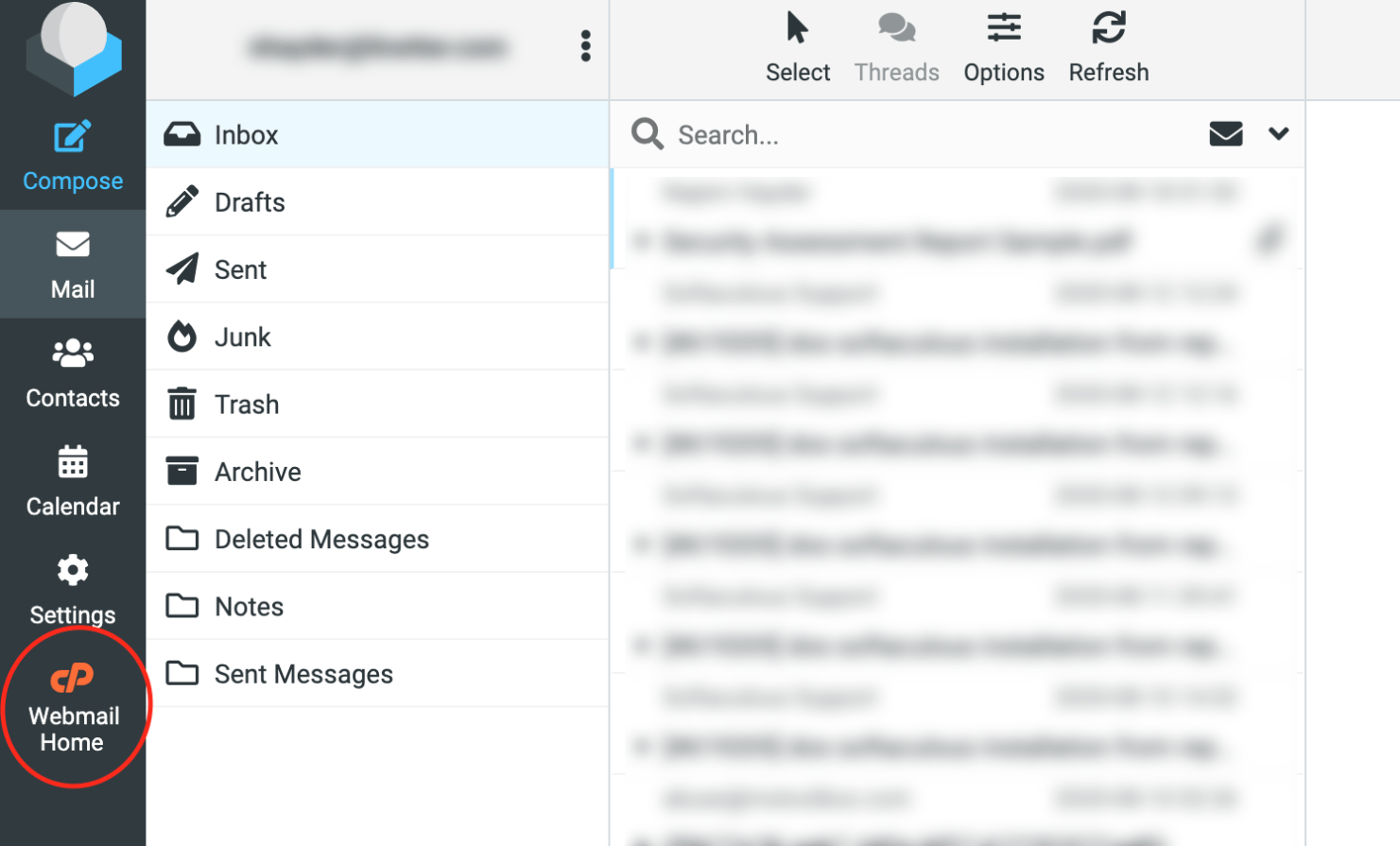Screen dimensions: 1400x846
Task: Expand the search options chevron
Action: 1278,134
